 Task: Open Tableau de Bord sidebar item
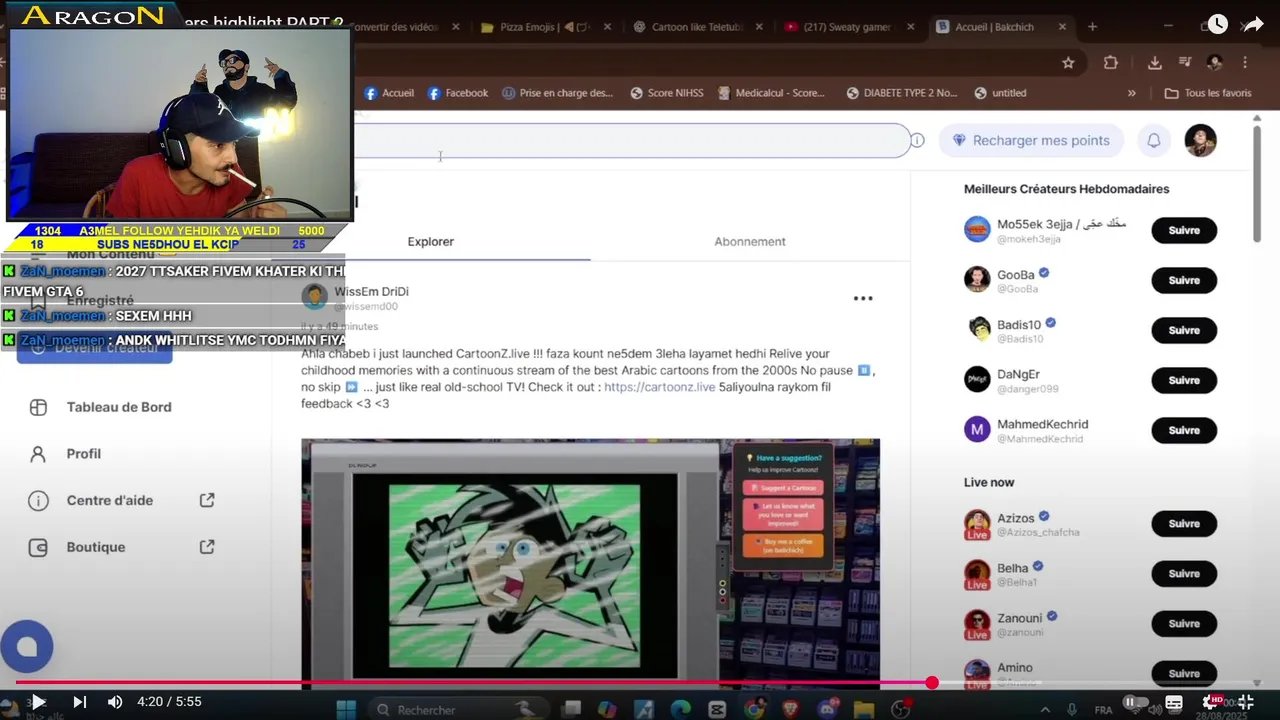point(119,407)
